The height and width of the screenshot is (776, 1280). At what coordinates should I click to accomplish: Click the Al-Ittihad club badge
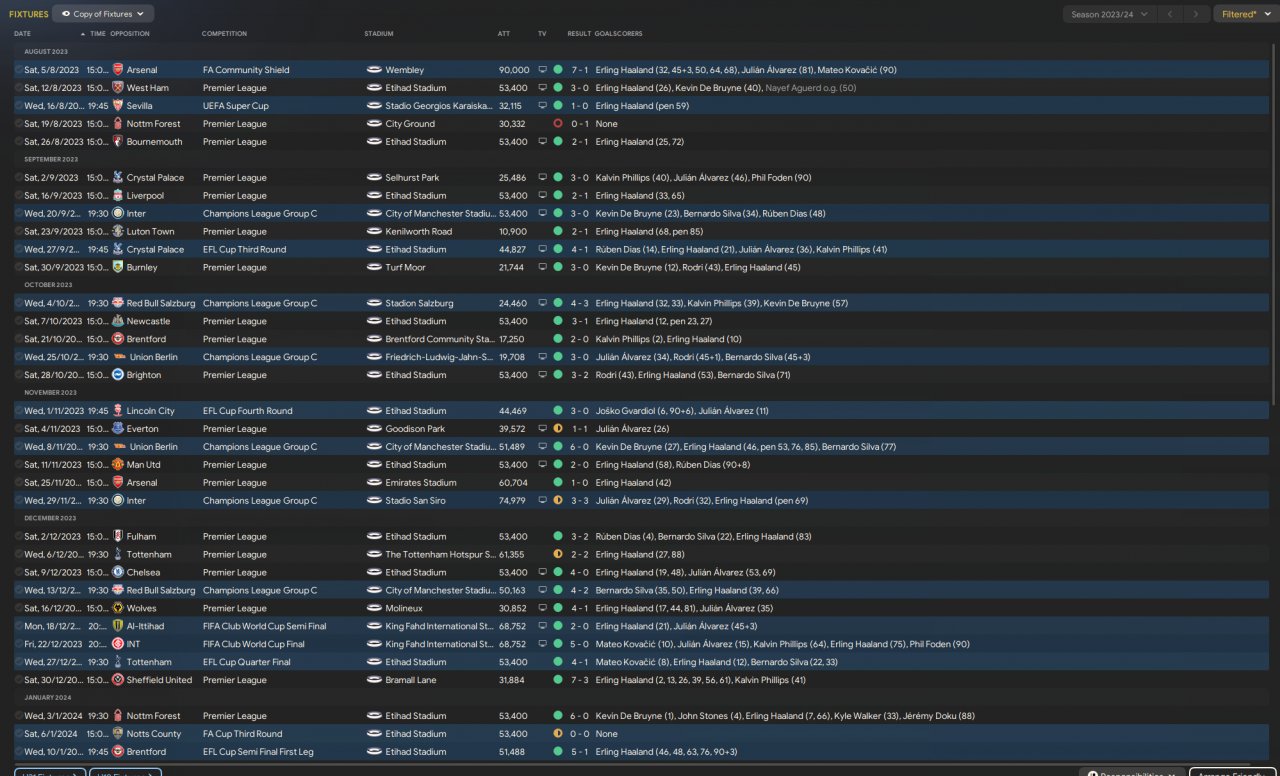point(118,626)
